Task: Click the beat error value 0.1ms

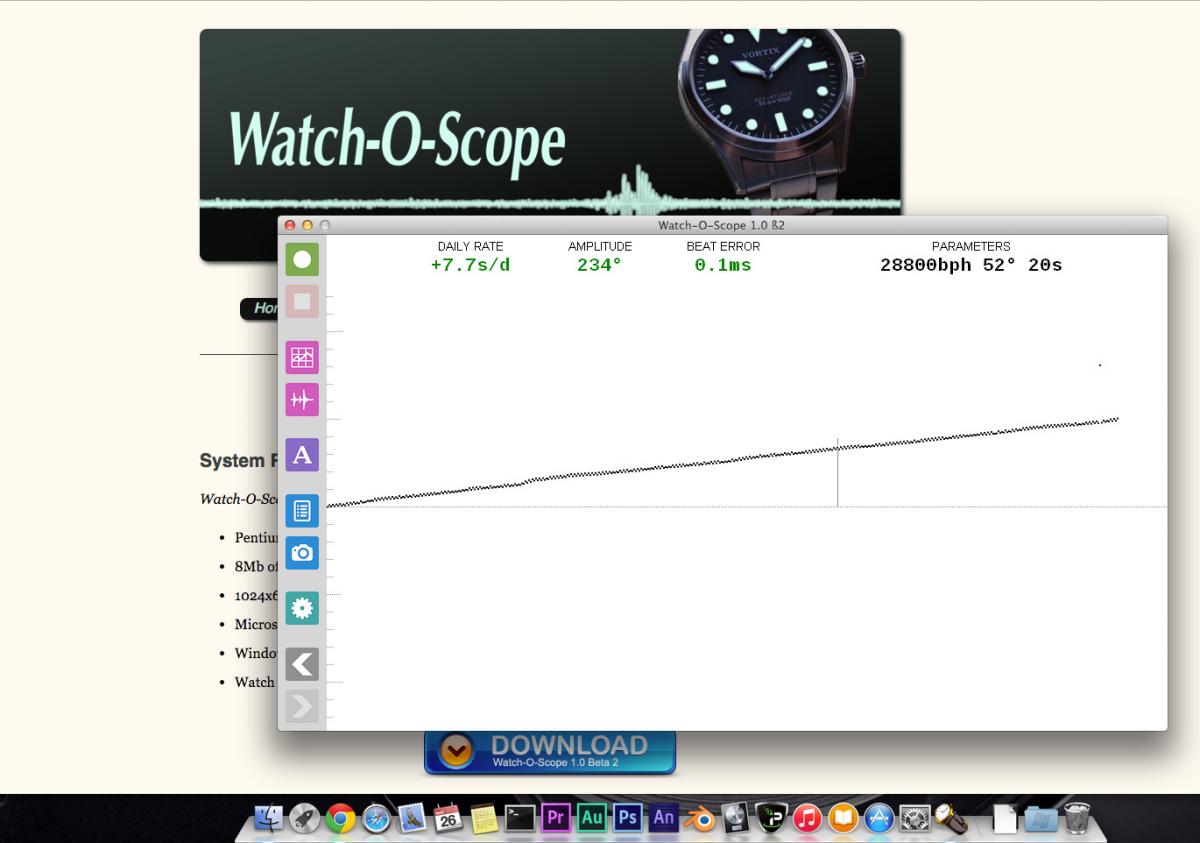Action: pos(723,265)
